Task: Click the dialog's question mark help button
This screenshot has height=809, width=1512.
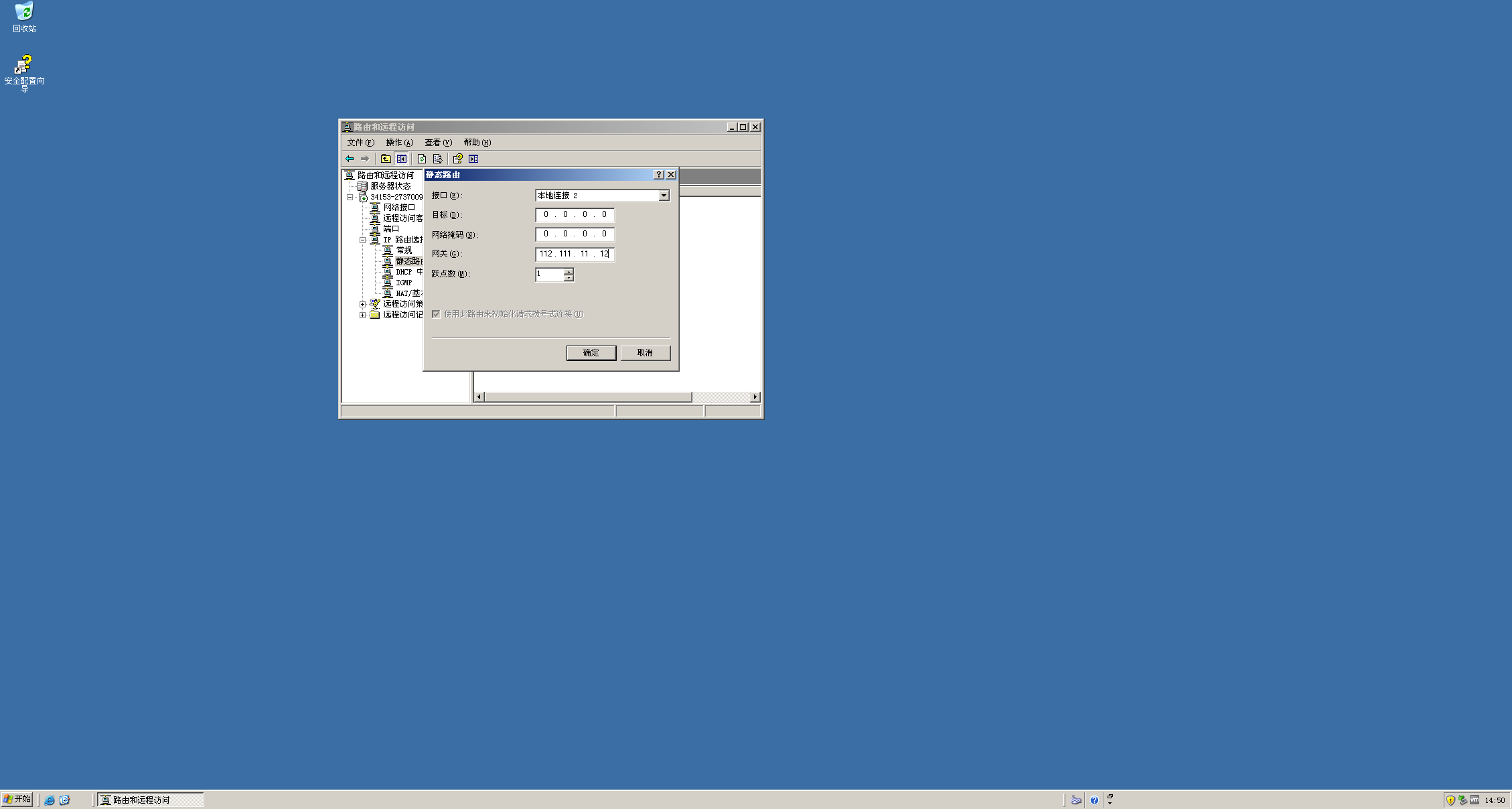Action: point(658,175)
